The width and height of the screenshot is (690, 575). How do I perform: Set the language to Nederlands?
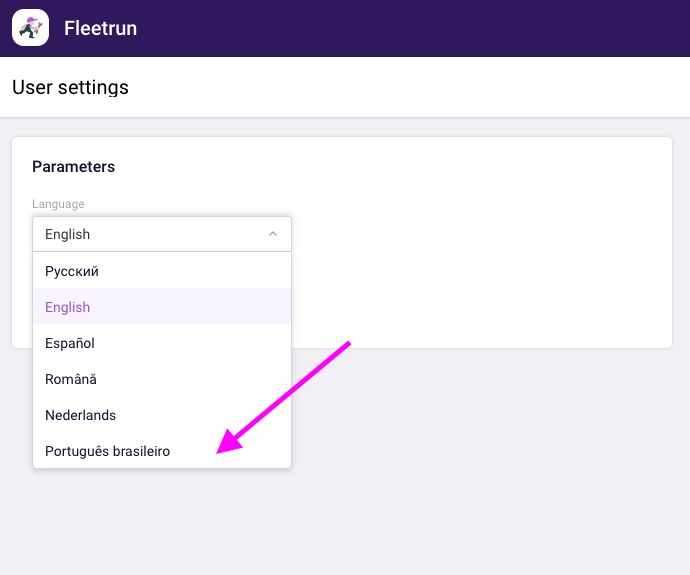[x=80, y=415]
